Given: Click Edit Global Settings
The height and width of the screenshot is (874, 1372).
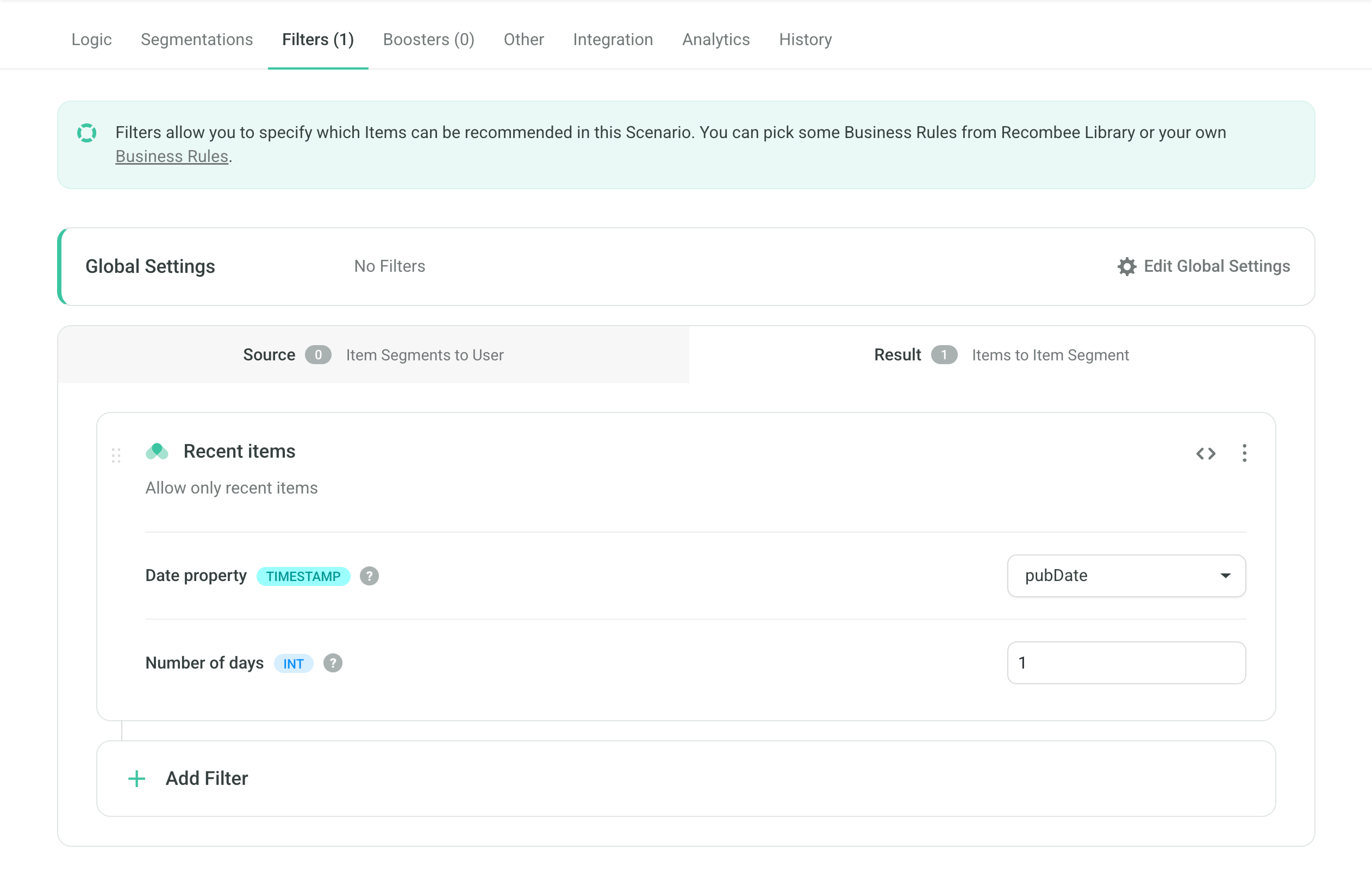Looking at the screenshot, I should 1216,267.
